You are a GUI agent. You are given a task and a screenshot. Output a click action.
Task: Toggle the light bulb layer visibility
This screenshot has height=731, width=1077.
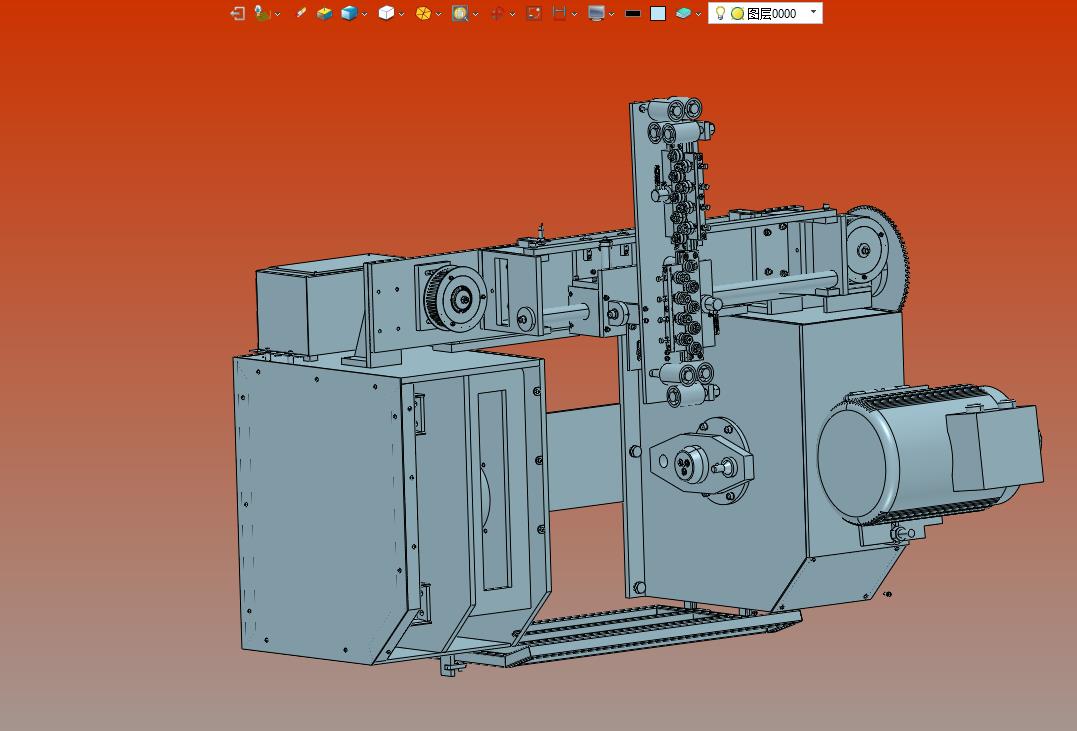point(720,13)
